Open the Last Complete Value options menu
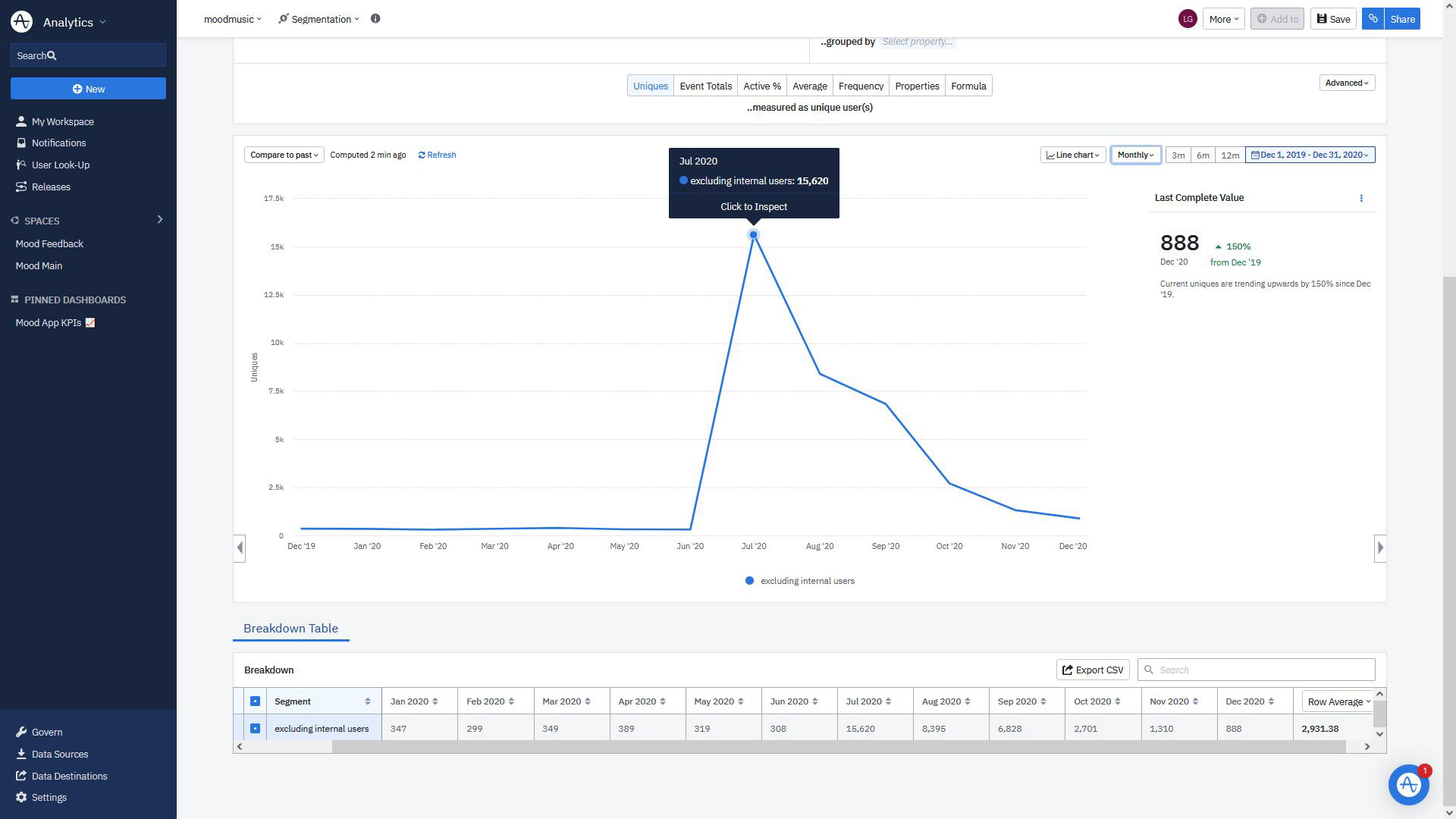This screenshot has width=1456, height=819. [1361, 199]
